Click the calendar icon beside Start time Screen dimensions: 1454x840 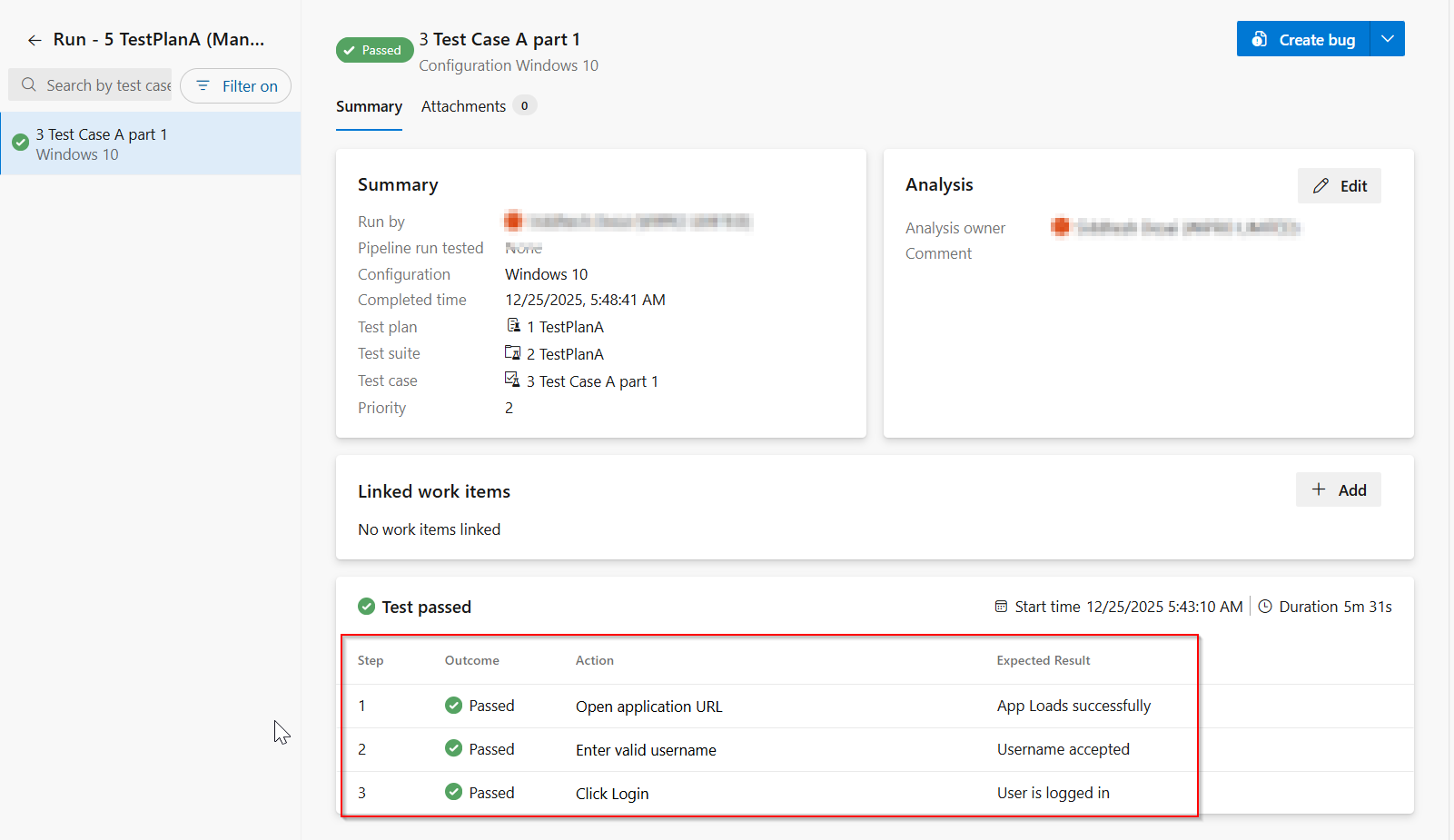coord(1001,607)
